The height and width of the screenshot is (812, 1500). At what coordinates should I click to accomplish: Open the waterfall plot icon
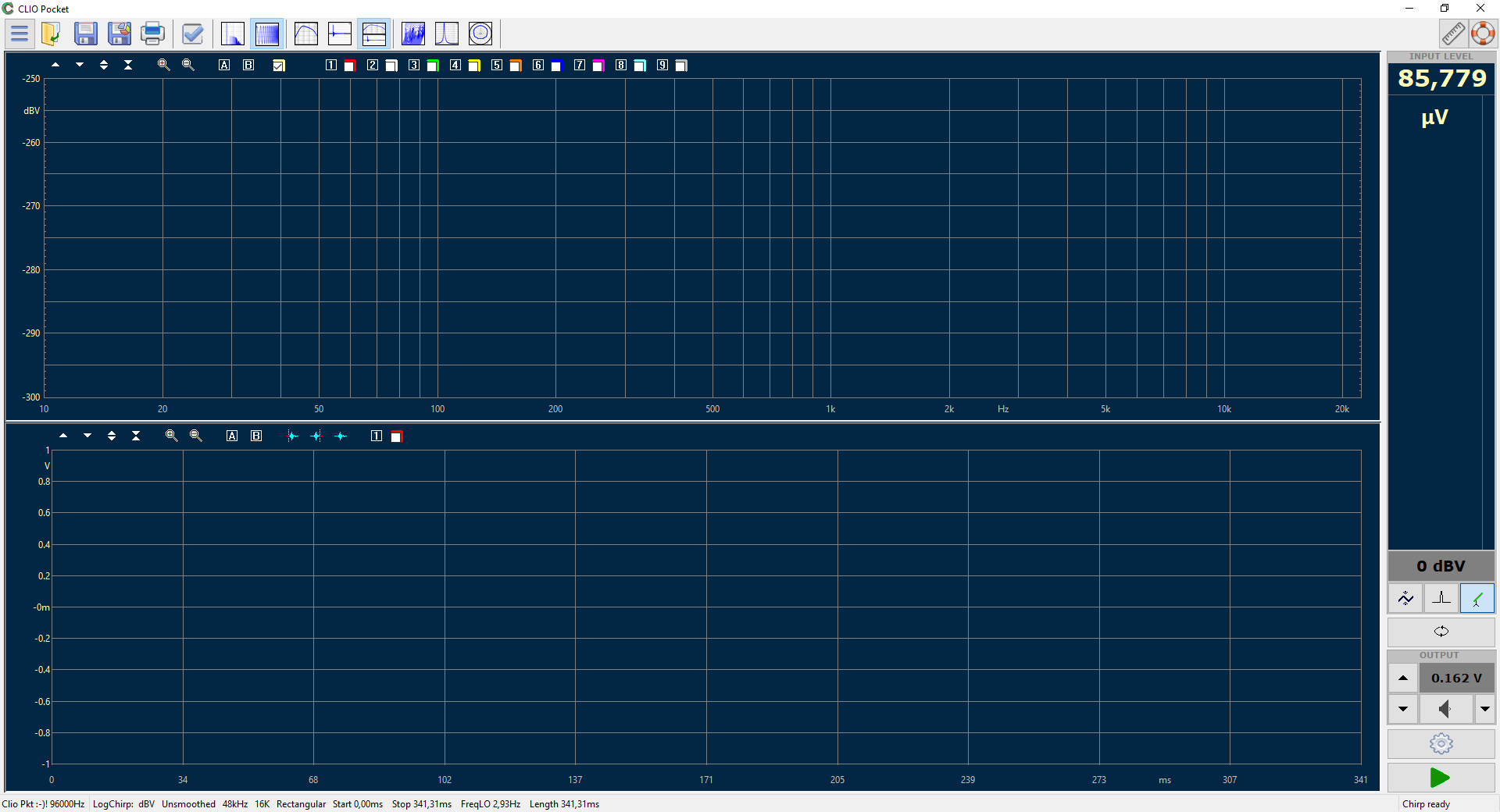point(412,34)
